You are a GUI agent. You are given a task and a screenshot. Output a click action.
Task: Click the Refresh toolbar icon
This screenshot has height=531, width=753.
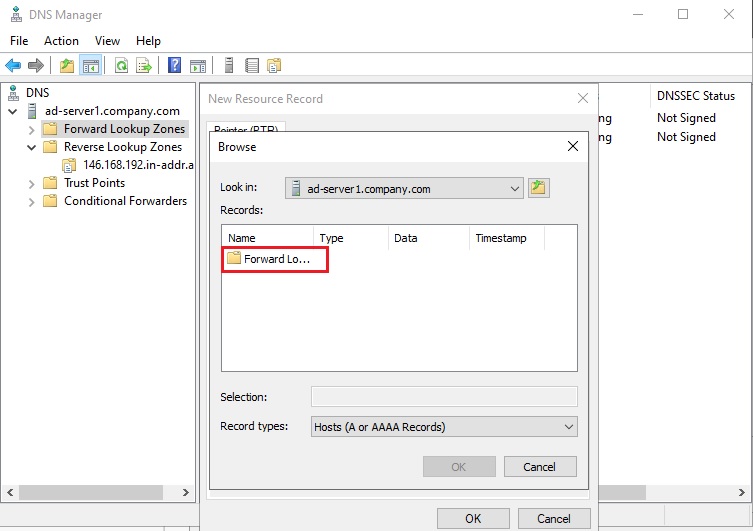click(x=121, y=66)
